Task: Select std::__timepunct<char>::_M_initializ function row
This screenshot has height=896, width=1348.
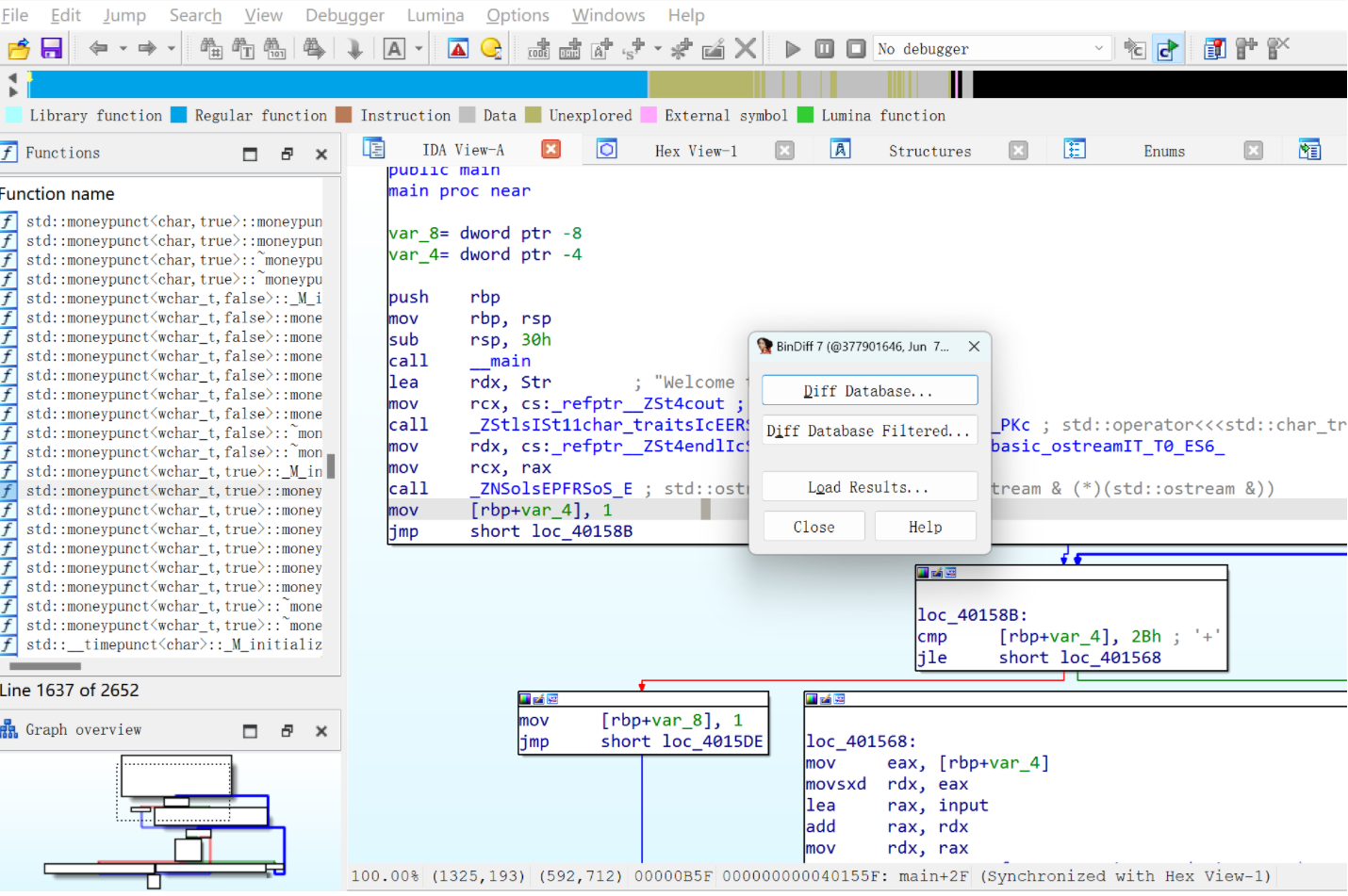Action: [x=162, y=644]
